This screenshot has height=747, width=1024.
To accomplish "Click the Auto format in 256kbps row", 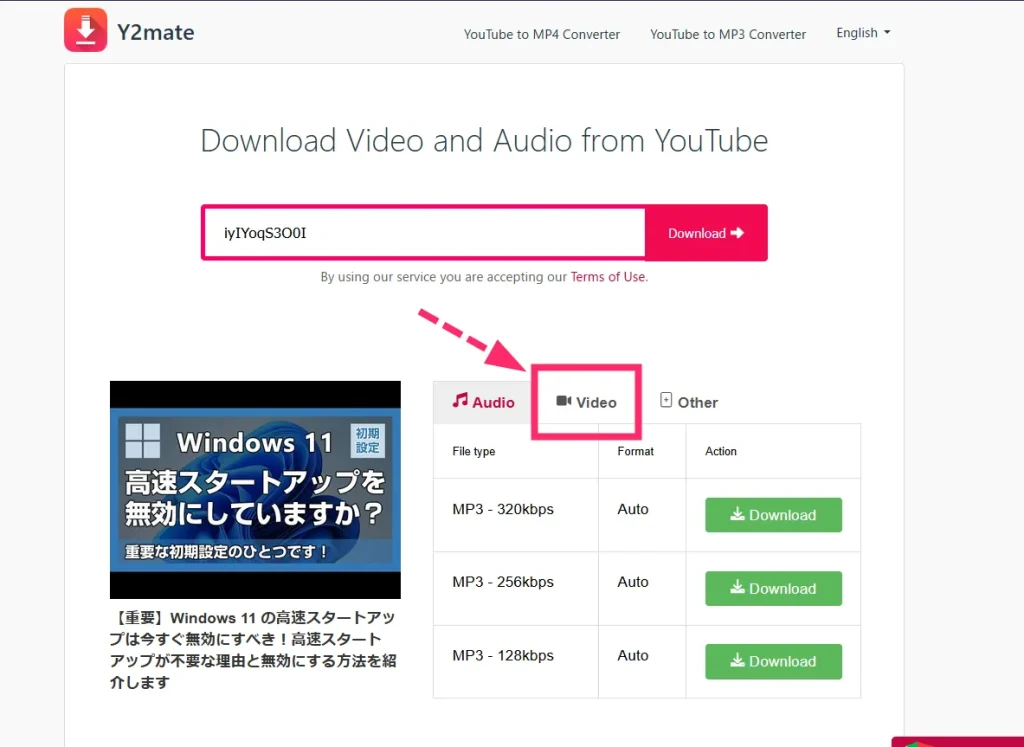I will click(x=633, y=582).
